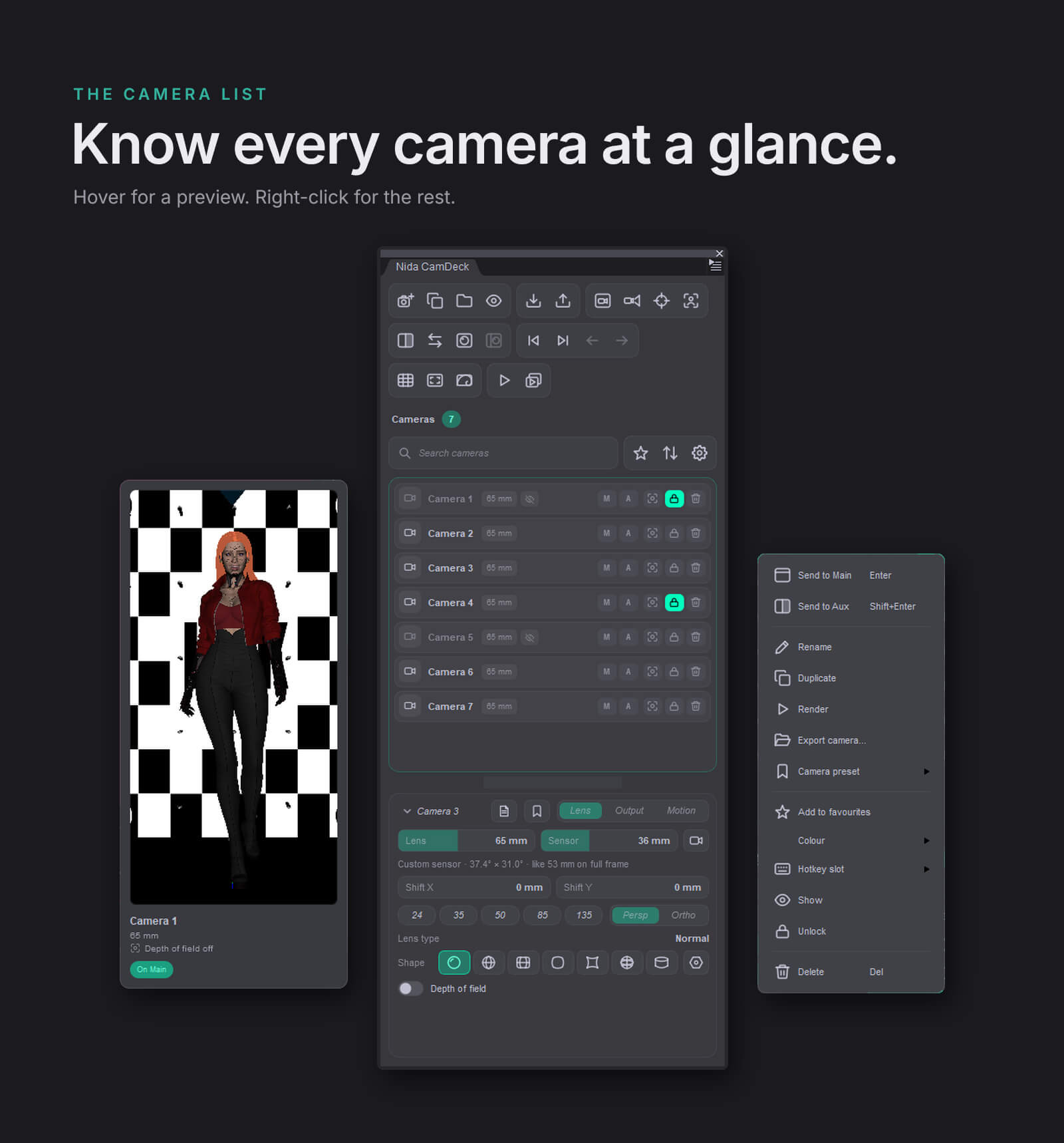Click the import (download arrow) icon
The height and width of the screenshot is (1143, 1064).
pyautogui.click(x=533, y=301)
